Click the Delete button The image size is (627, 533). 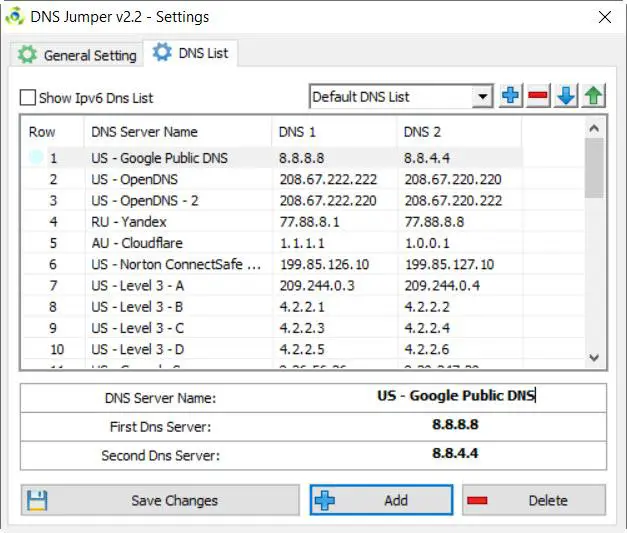click(534, 500)
